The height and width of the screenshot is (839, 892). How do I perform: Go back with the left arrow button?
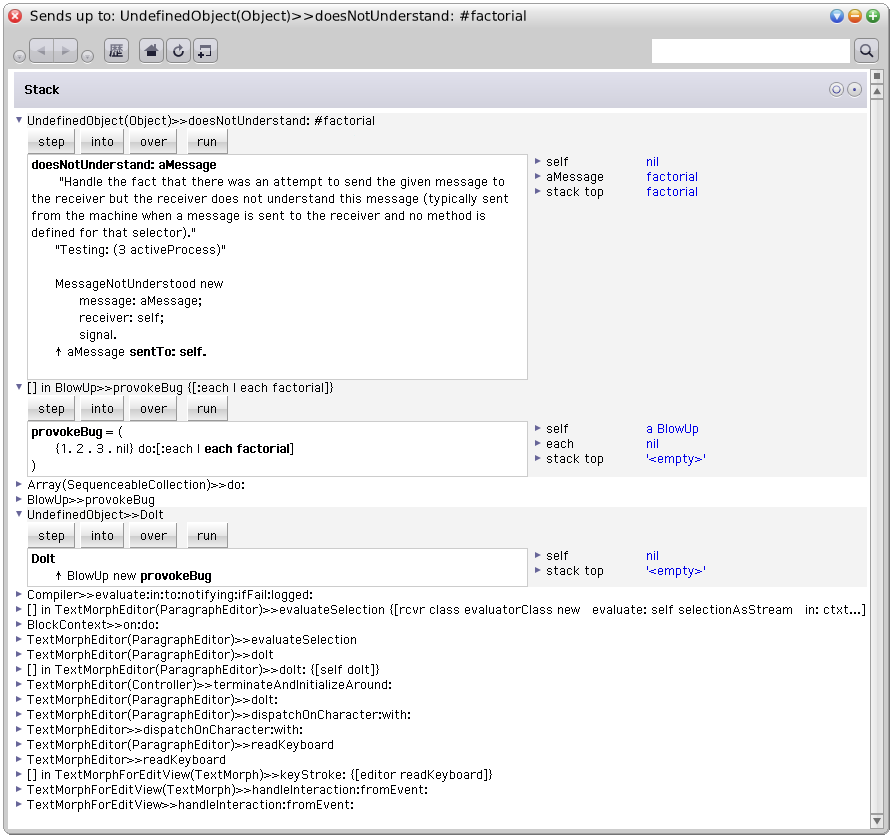[42, 51]
